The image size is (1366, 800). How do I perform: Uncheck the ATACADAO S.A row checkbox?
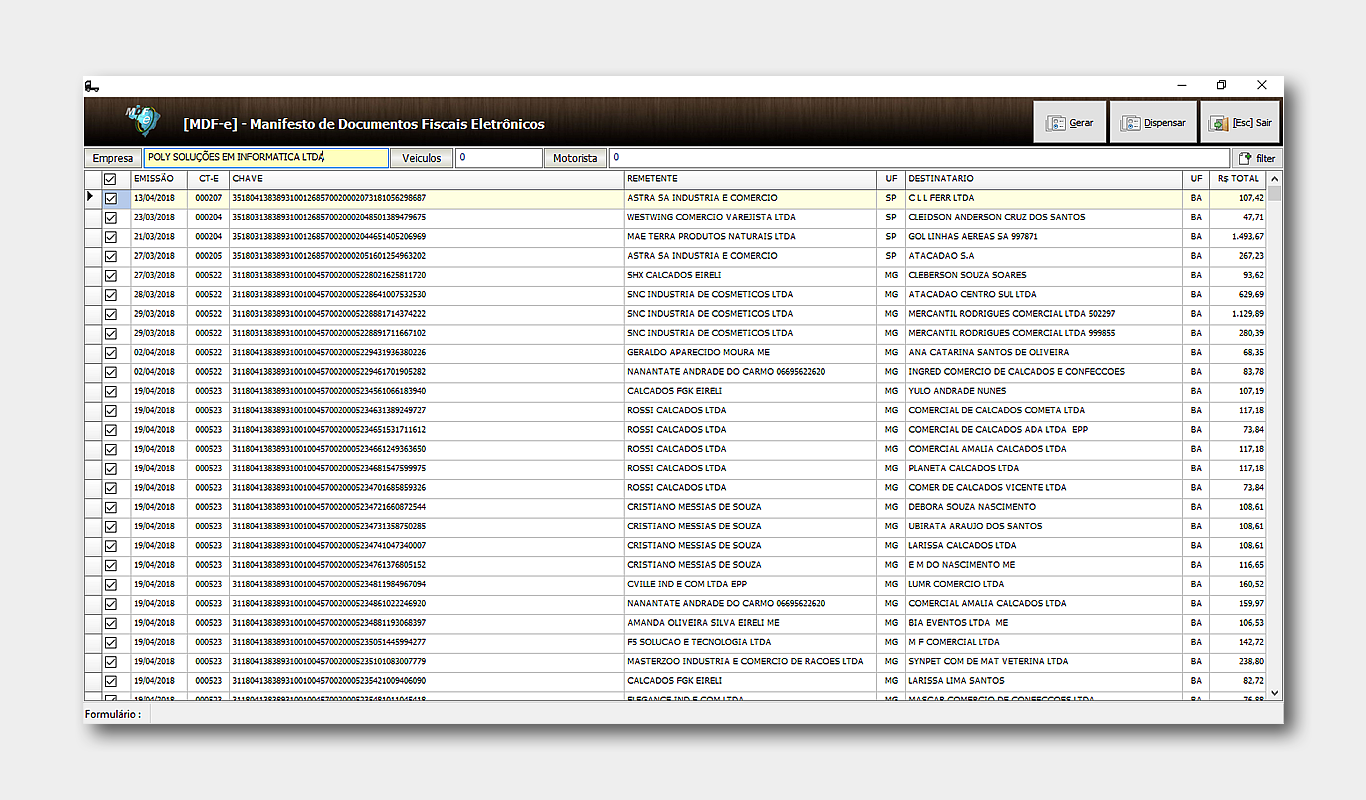click(110, 256)
